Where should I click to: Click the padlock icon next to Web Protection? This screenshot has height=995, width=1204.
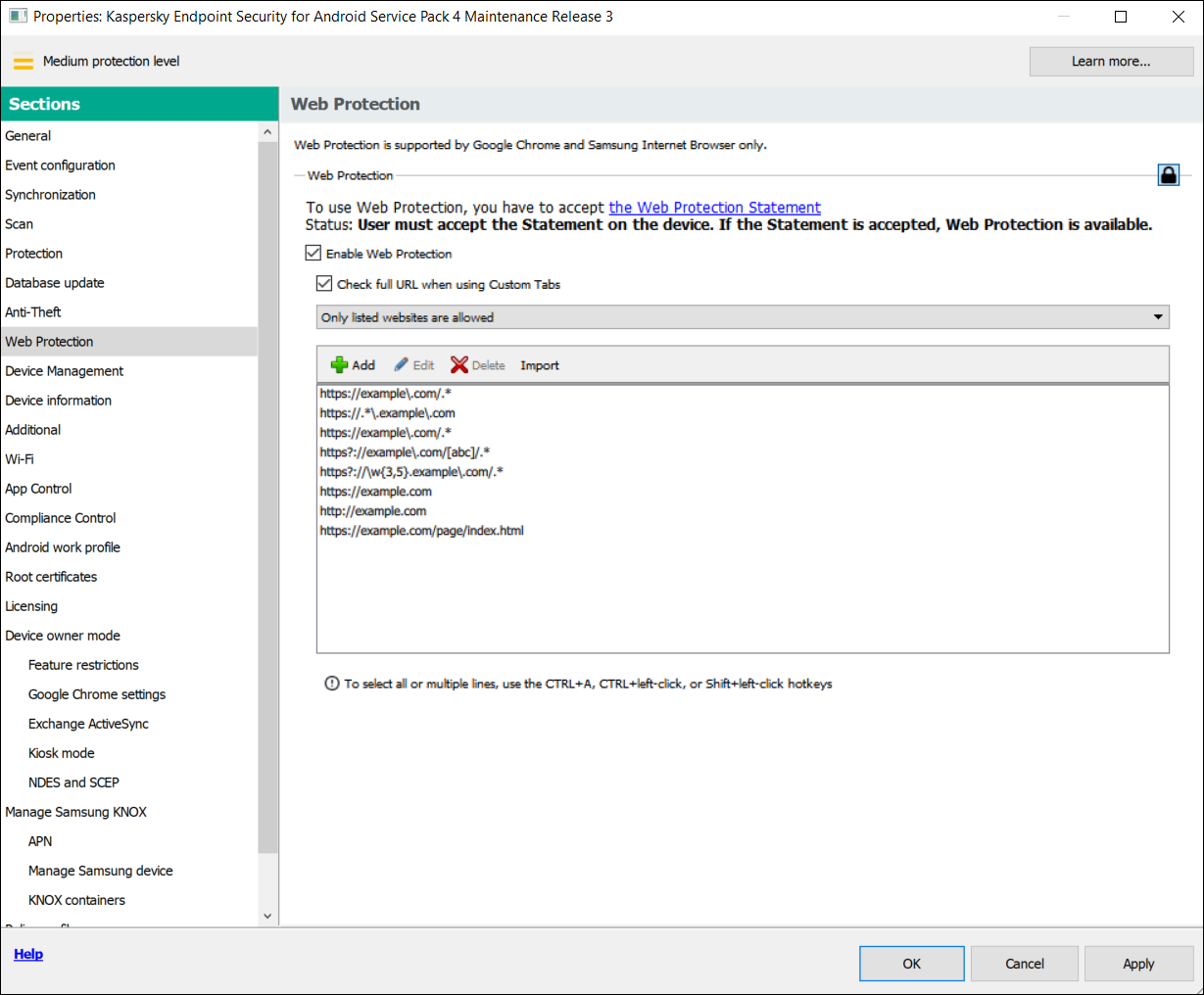pyautogui.click(x=1169, y=173)
